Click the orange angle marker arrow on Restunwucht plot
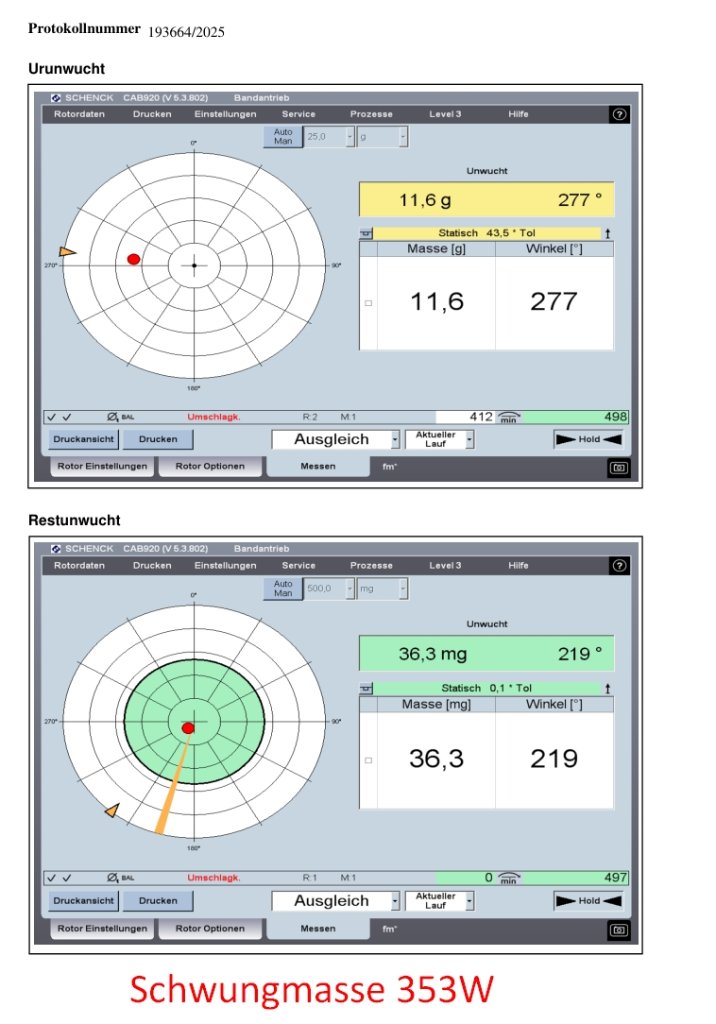Screen dimensions: 716x1024 [x=113, y=809]
